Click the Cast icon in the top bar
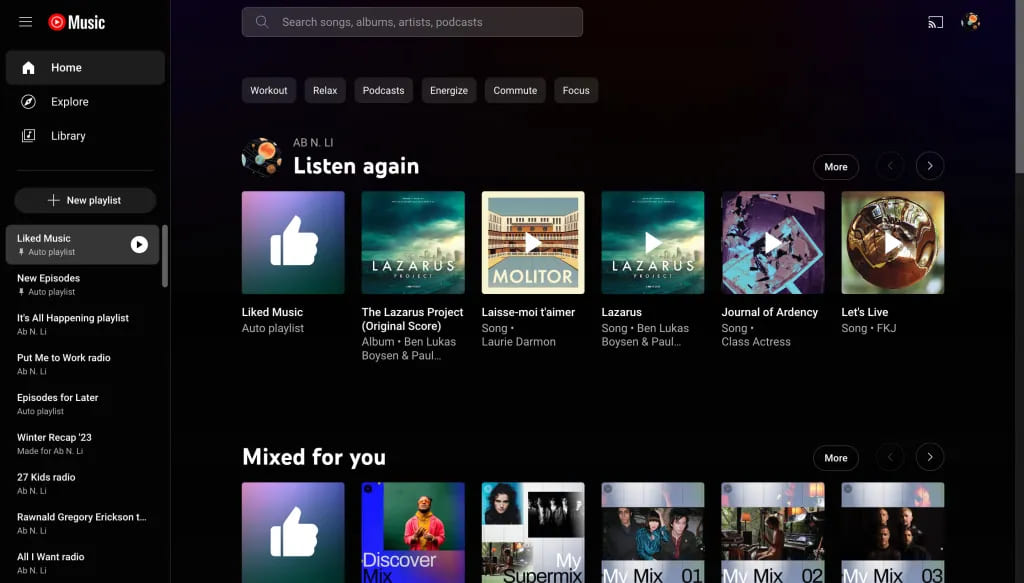This screenshot has height=583, width=1024. [x=934, y=20]
